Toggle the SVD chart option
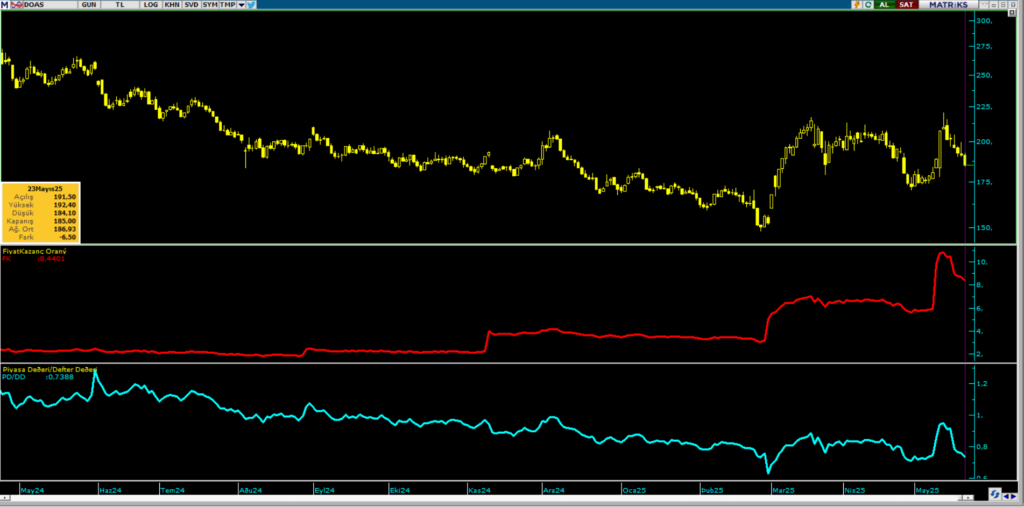This screenshot has width=1024, height=507. point(191,5)
